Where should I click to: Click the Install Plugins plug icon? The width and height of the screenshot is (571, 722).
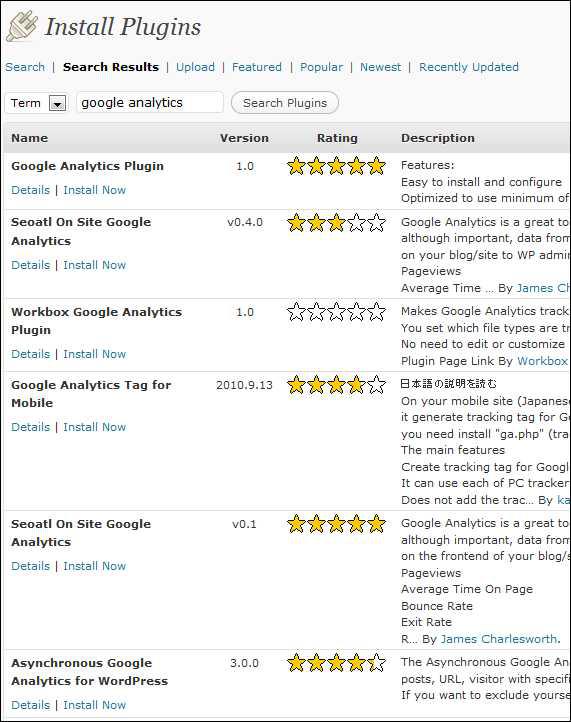point(22,27)
